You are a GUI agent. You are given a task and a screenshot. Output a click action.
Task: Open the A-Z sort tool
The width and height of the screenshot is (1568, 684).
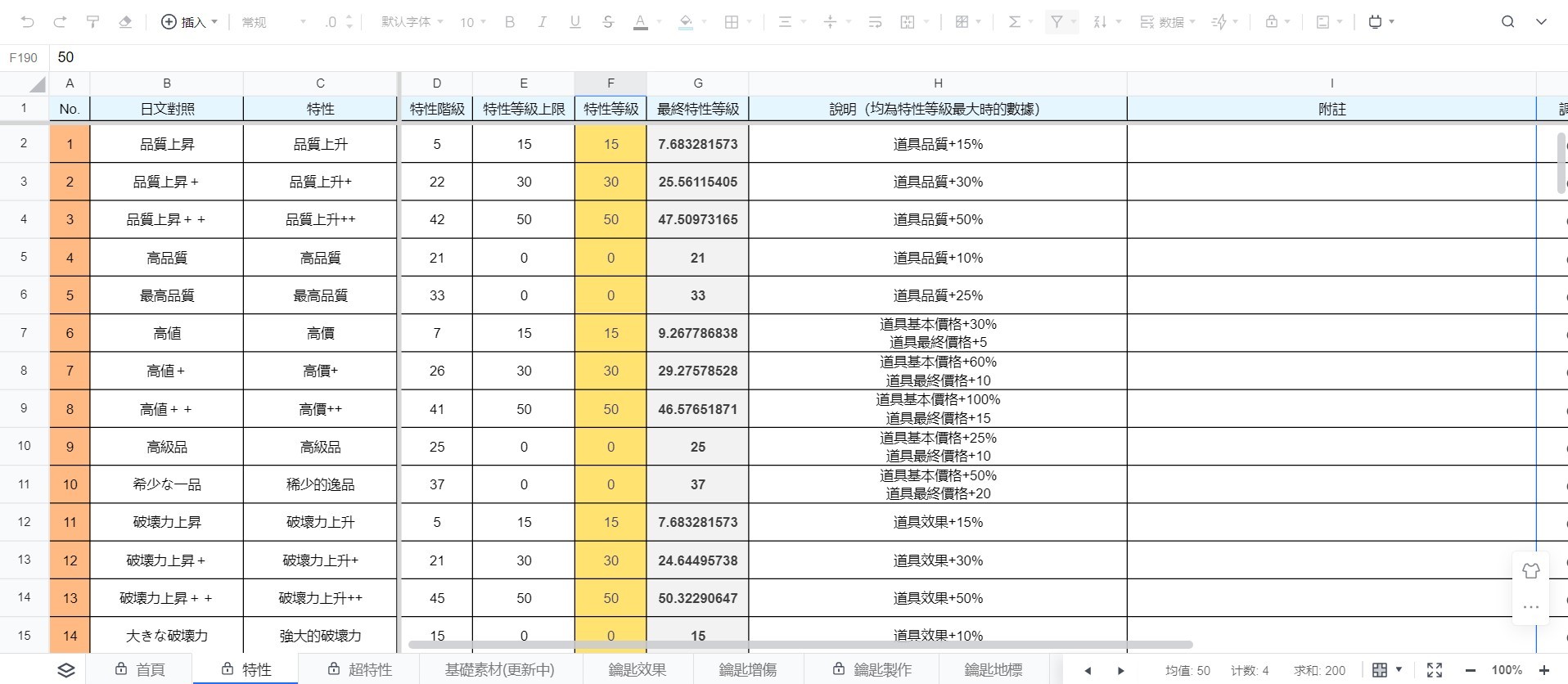point(1100,22)
